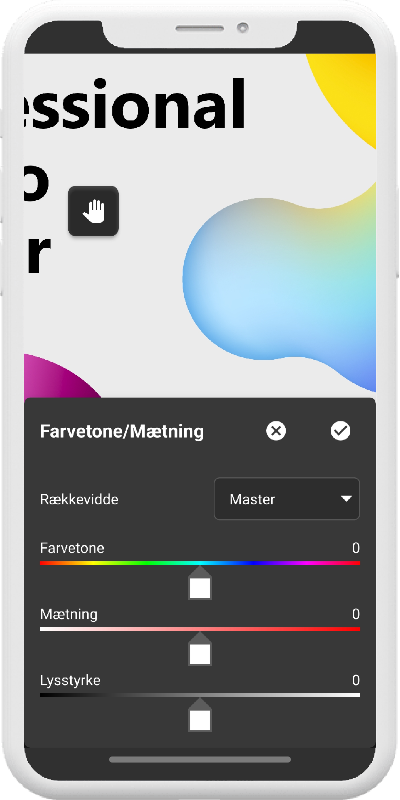This screenshot has height=800, width=400.
Task: Click the Rækkevidde dropdown arrow
Action: click(x=346, y=499)
